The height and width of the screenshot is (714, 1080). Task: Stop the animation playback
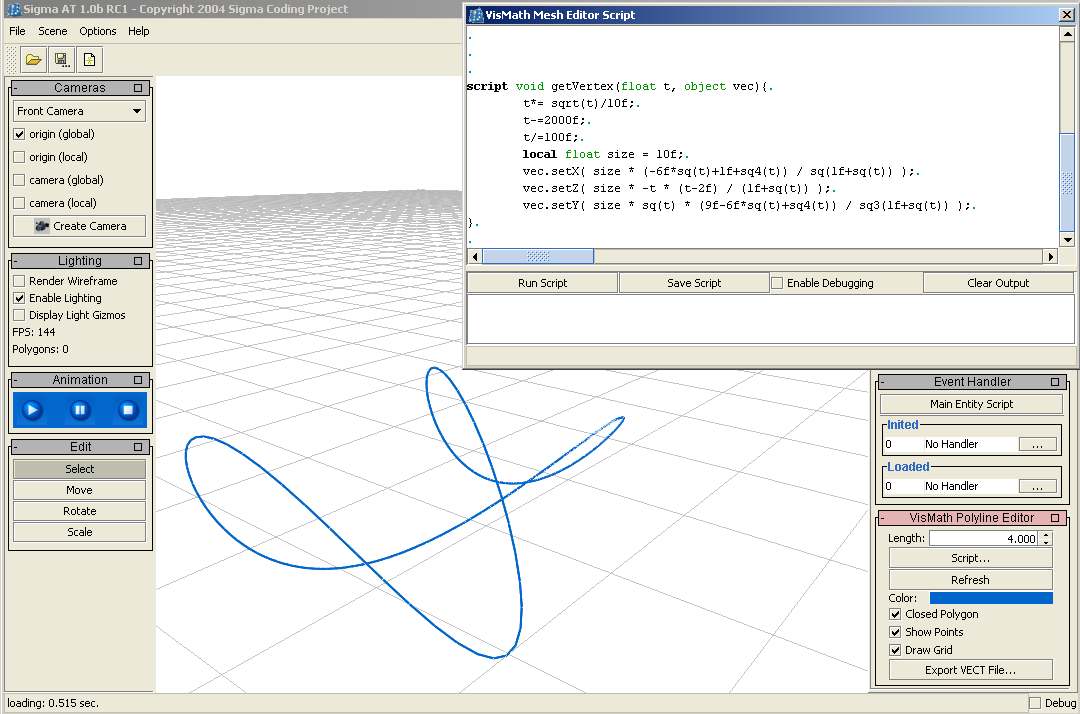pos(128,410)
